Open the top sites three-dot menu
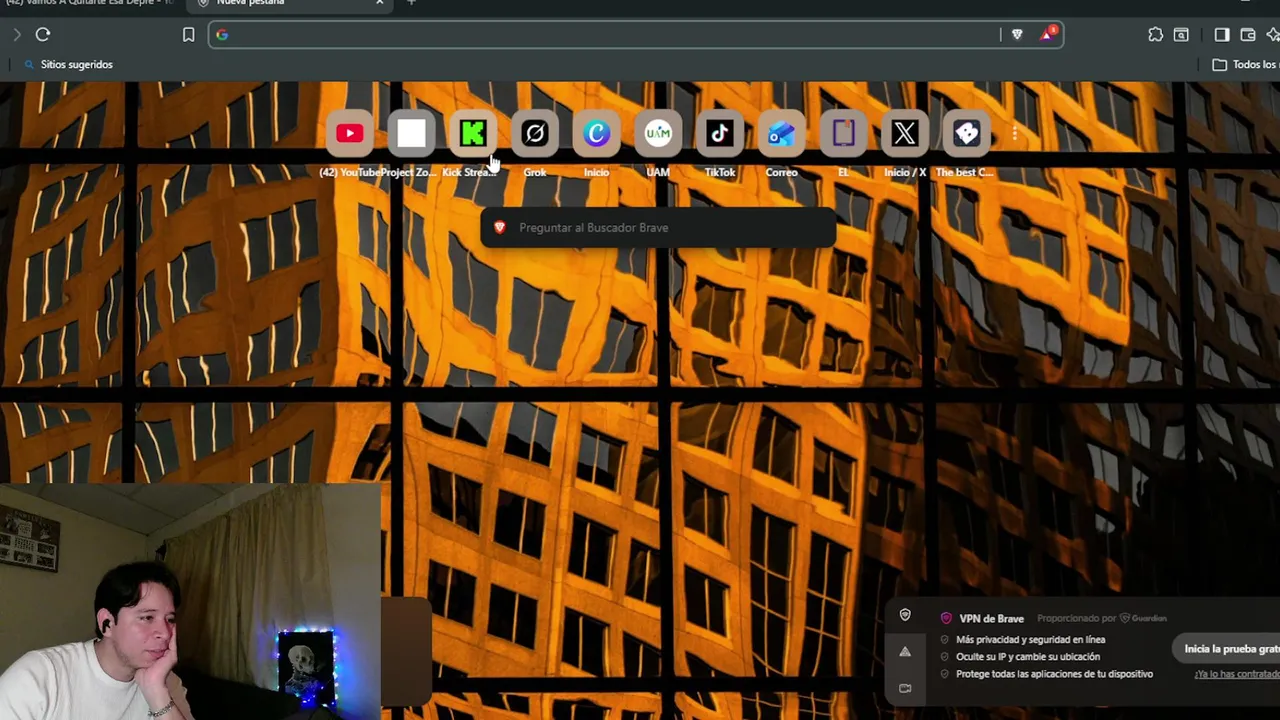This screenshot has height=720, width=1280. pos(1015,134)
